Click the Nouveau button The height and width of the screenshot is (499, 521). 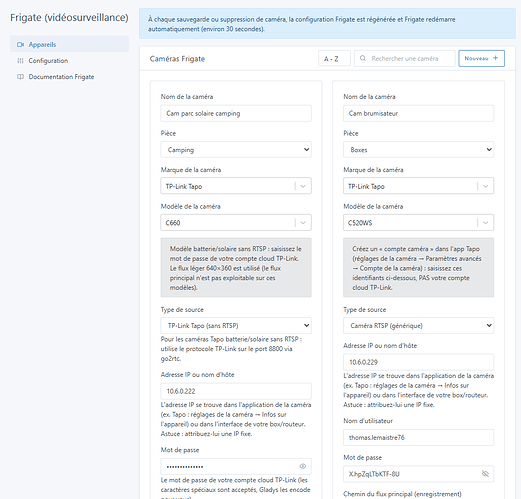[x=481, y=58]
